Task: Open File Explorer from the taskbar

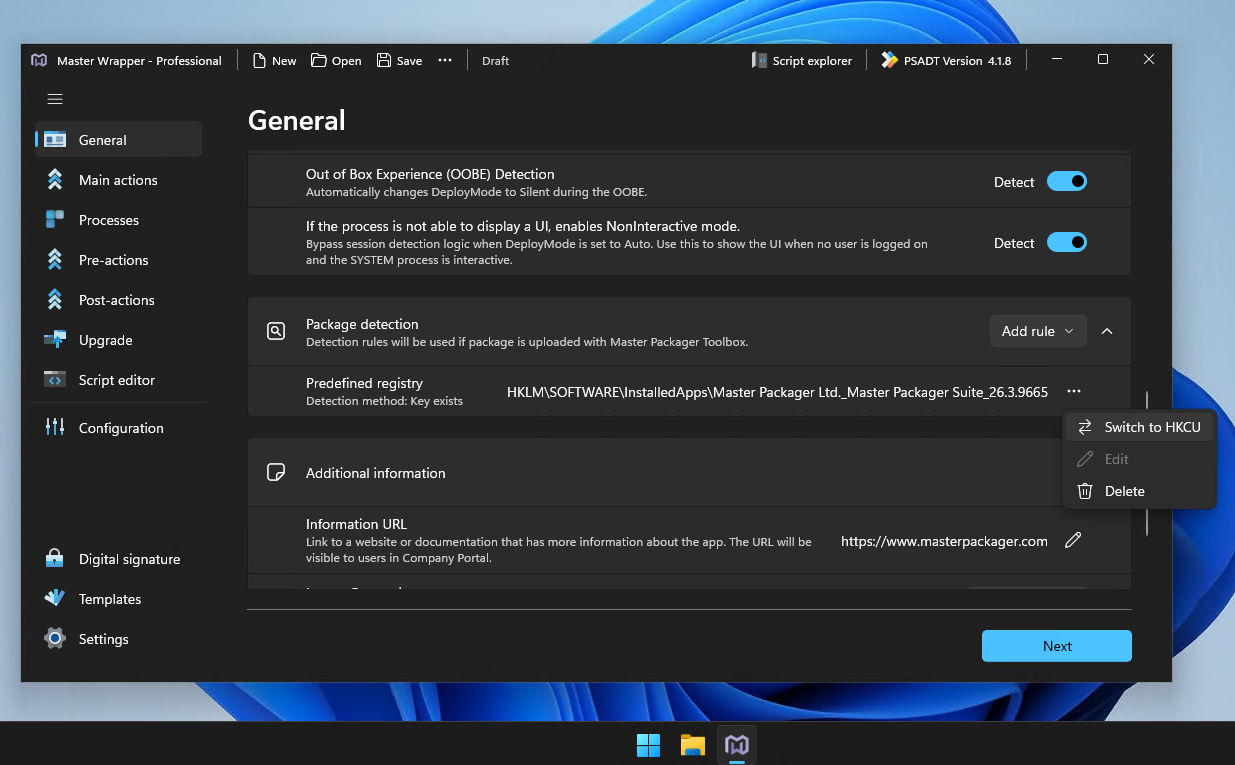Action: 693,745
